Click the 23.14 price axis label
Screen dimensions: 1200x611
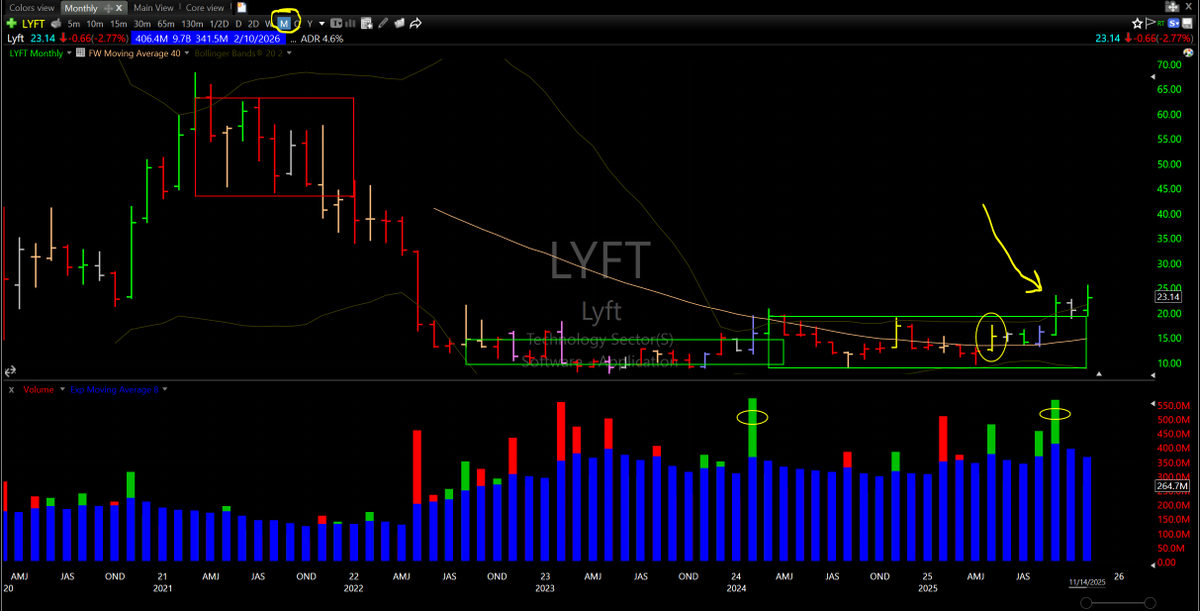click(1168, 296)
